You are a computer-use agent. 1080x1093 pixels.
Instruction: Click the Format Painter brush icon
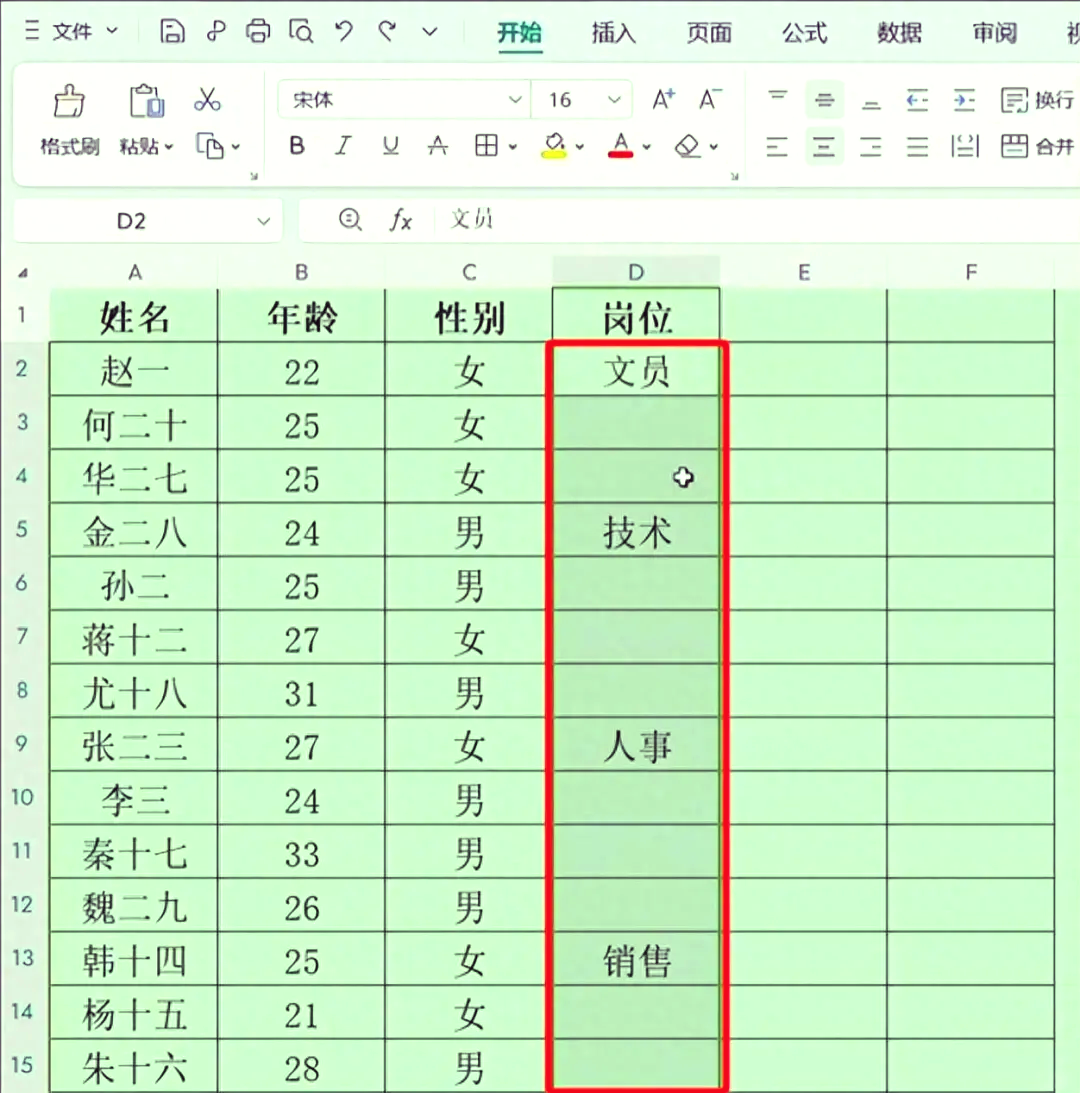coord(69,101)
